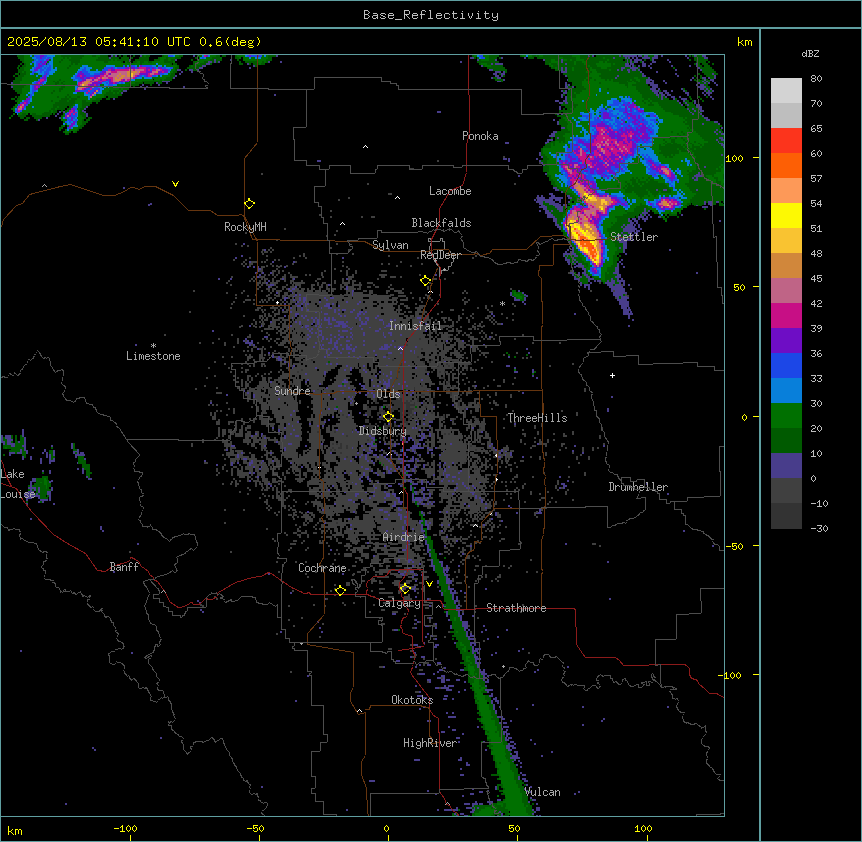862x842 pixels.
Task: Click the -30 value on dBZ legend
Action: (819, 529)
